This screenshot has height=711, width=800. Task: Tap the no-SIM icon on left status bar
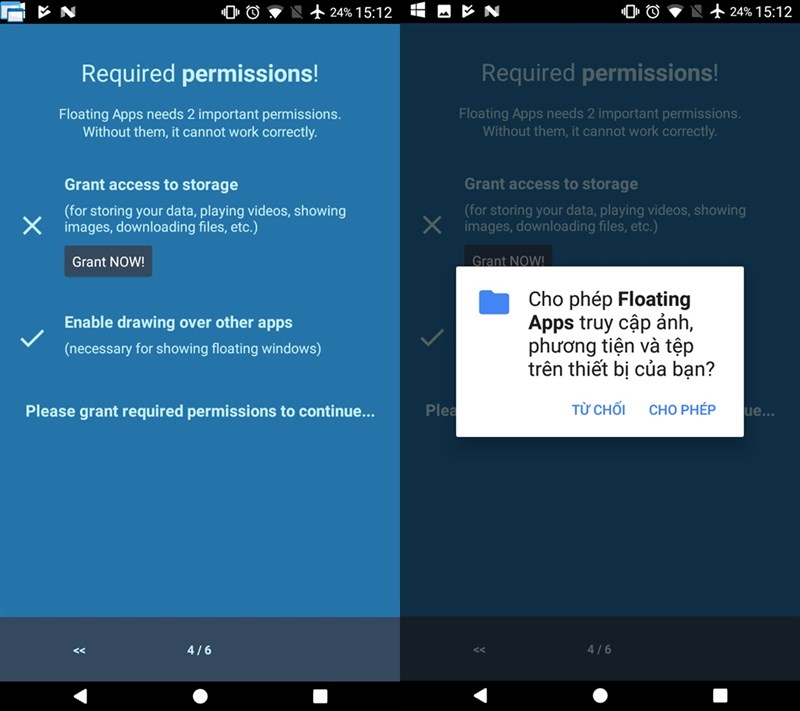[296, 12]
